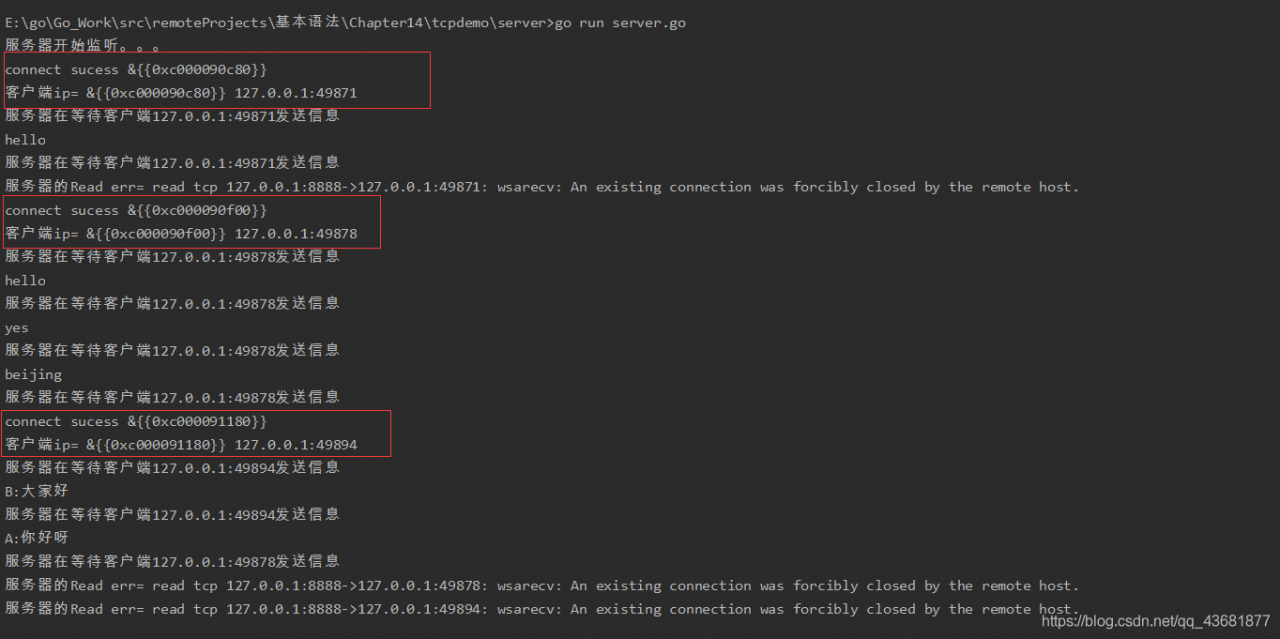Image resolution: width=1280 pixels, height=639 pixels.
Task: Click the 'yes' message line
Action: pyautogui.click(x=17, y=328)
